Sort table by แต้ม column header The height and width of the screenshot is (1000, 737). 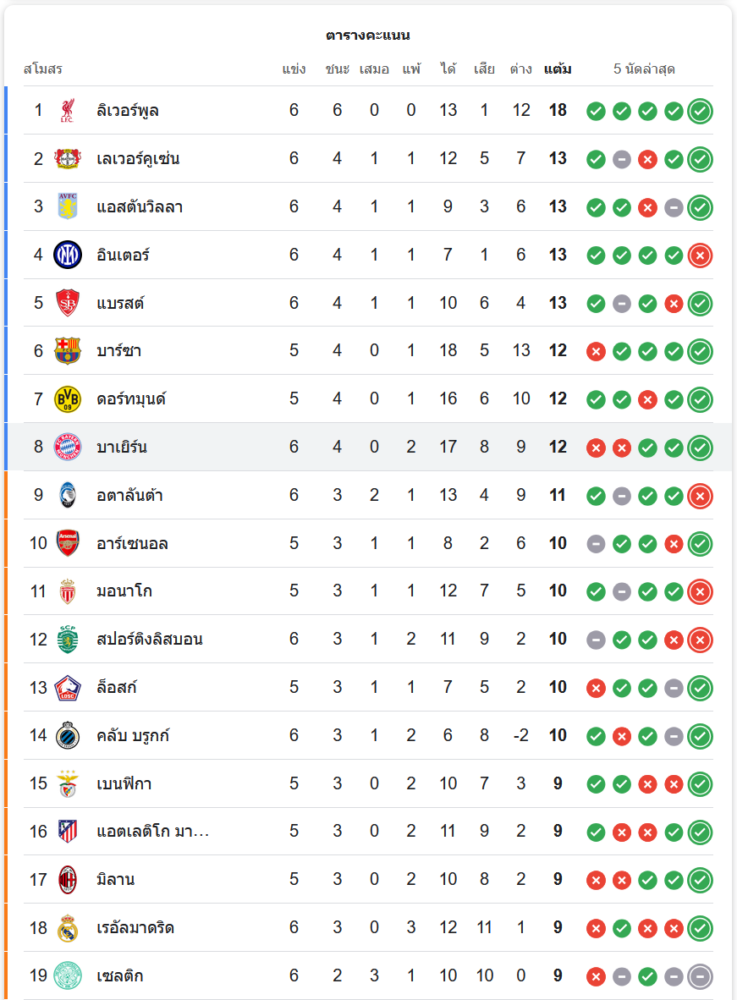point(558,69)
